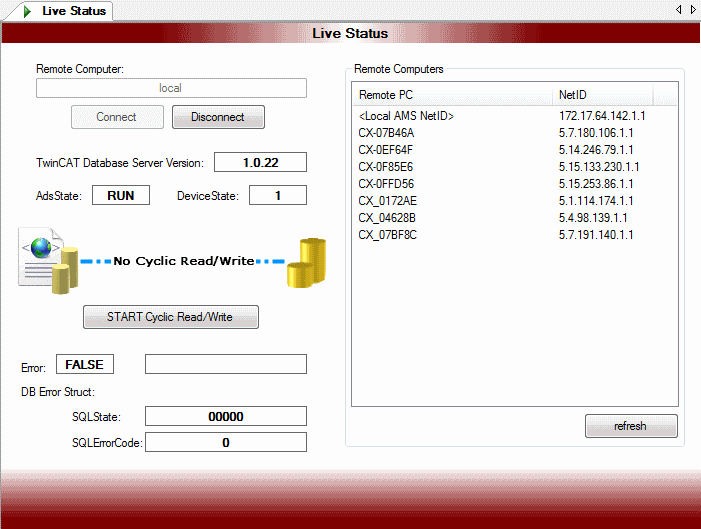Click NetID 5.14.246.79.1.1
Viewport: 701px width, 529px height.
coord(596,150)
